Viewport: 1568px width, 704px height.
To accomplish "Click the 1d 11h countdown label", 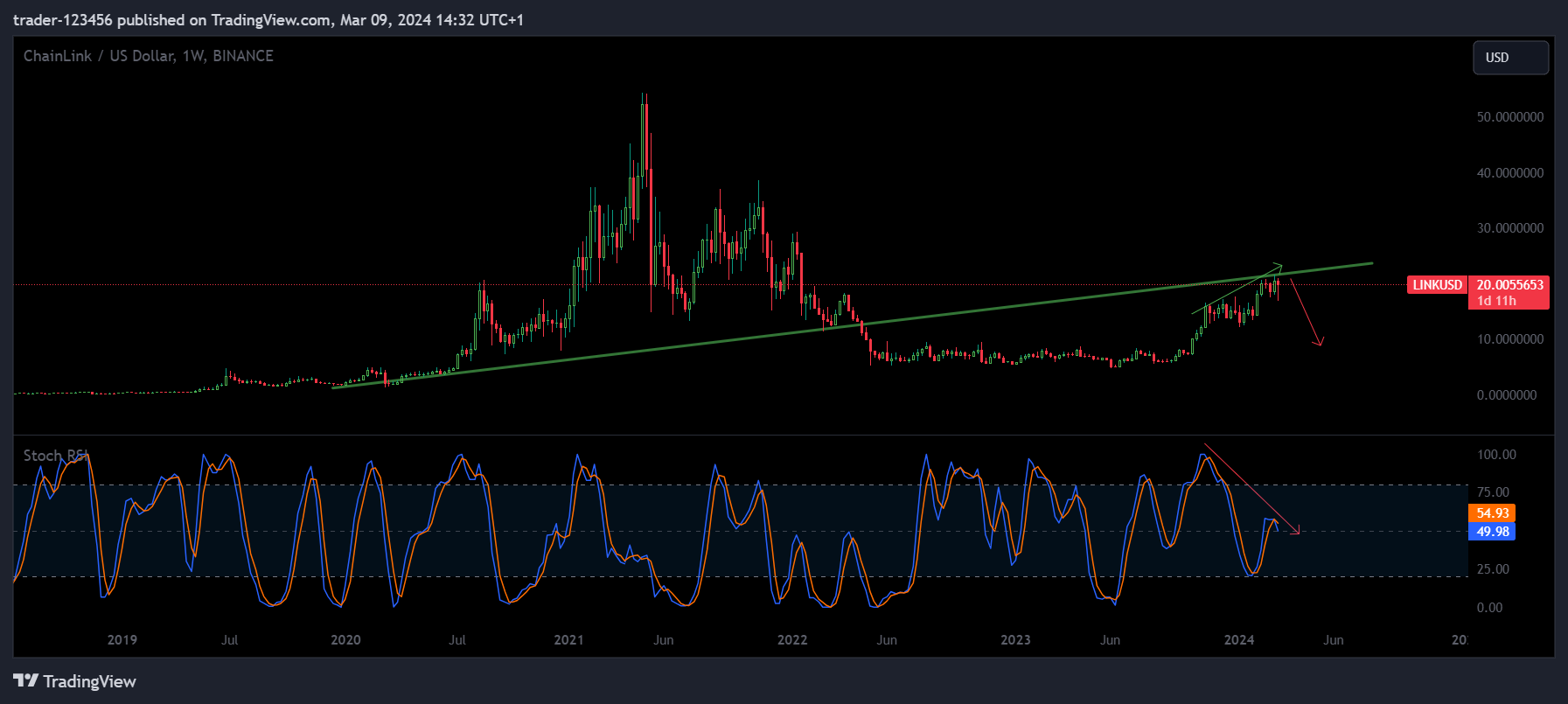I will coord(1496,301).
